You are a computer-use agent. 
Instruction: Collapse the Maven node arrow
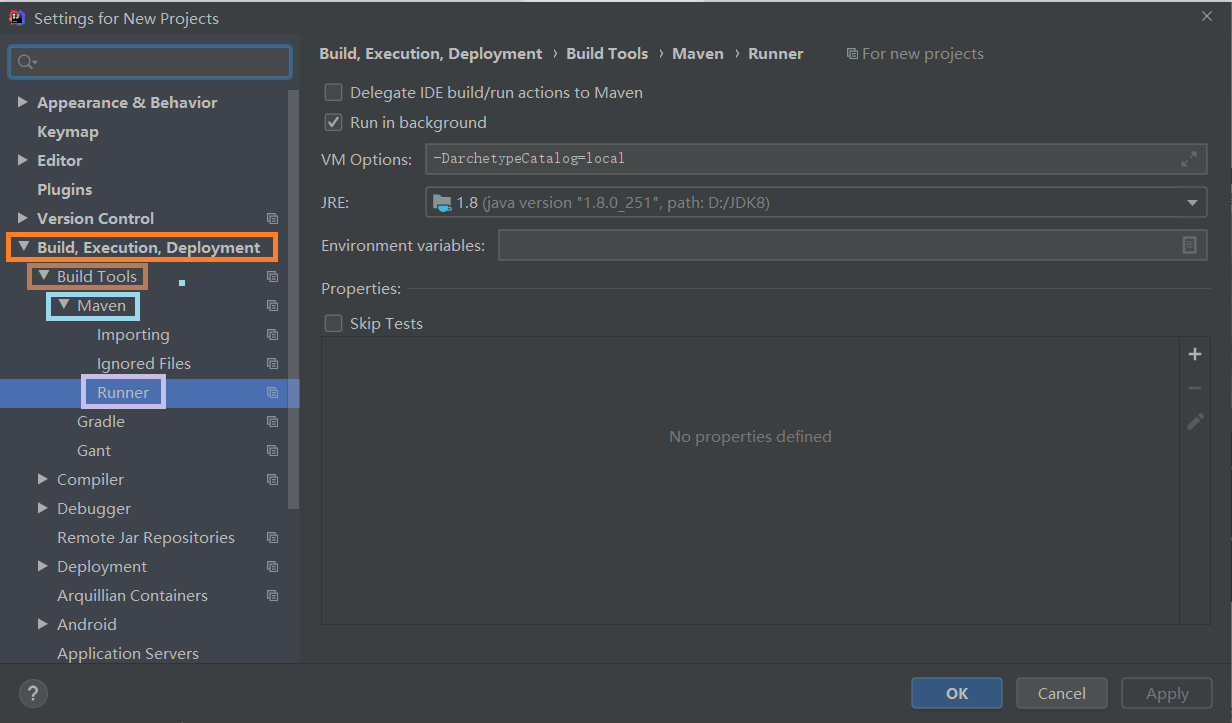tap(63, 305)
